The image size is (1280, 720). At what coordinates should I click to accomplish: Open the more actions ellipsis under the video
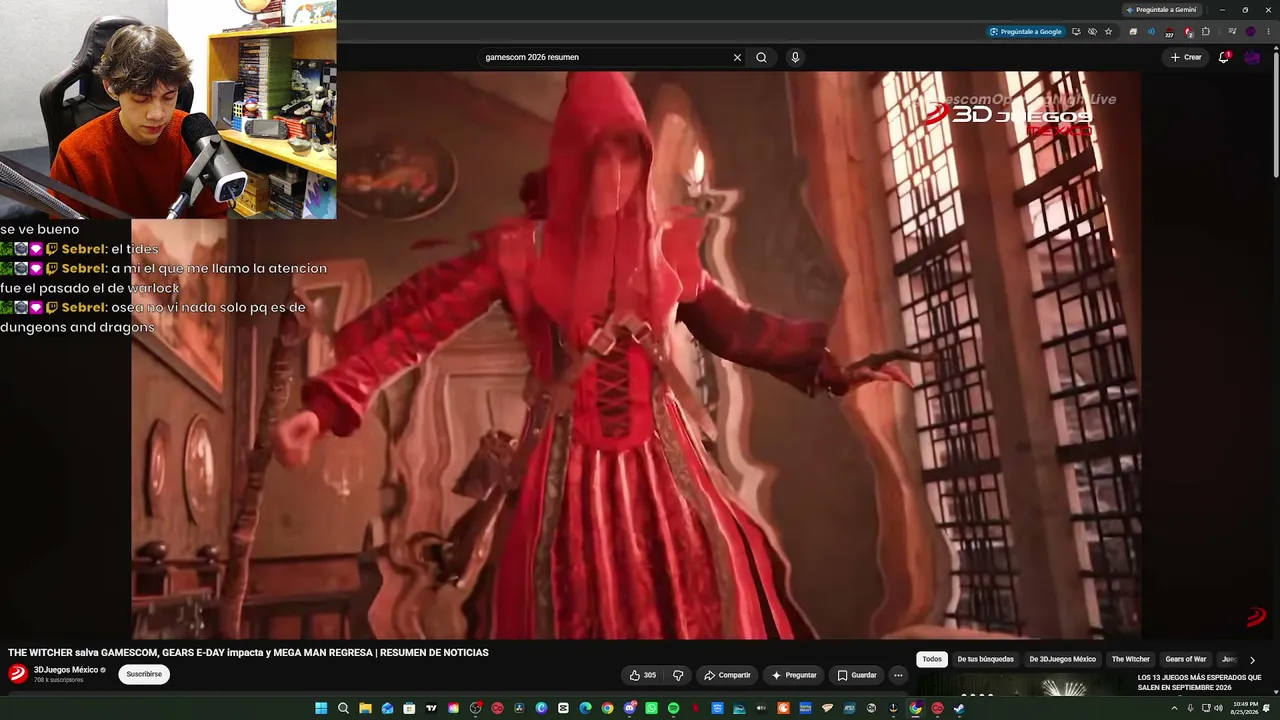pyautogui.click(x=898, y=675)
